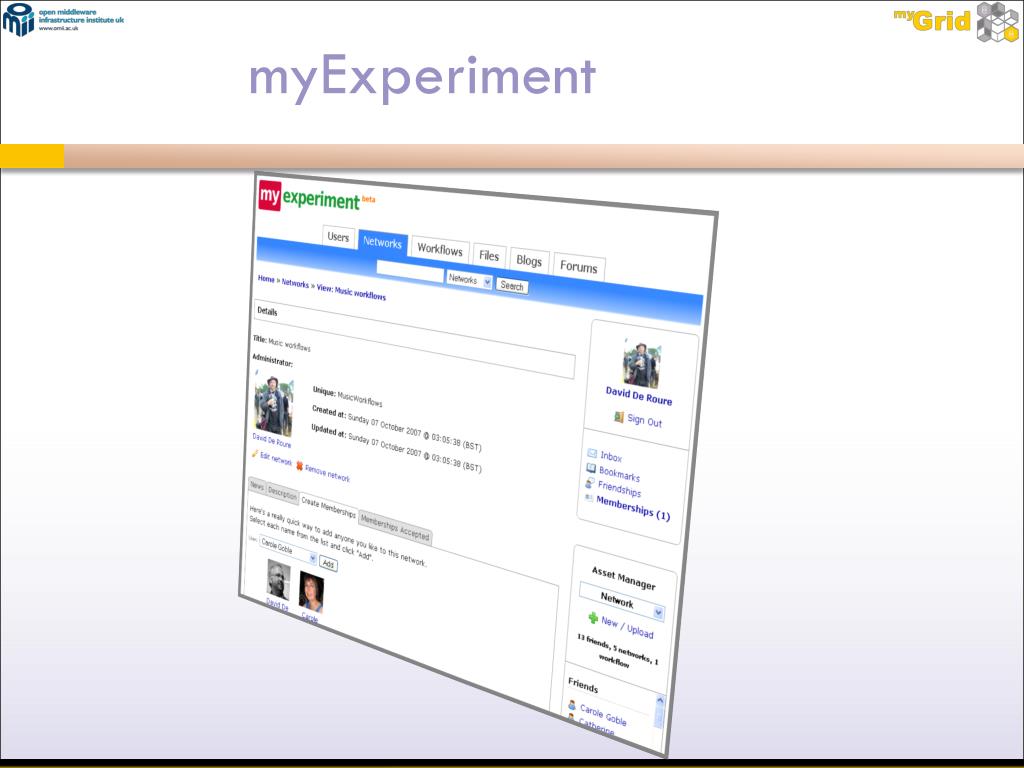
Task: Open the Bookmarks link
Action: pos(619,474)
